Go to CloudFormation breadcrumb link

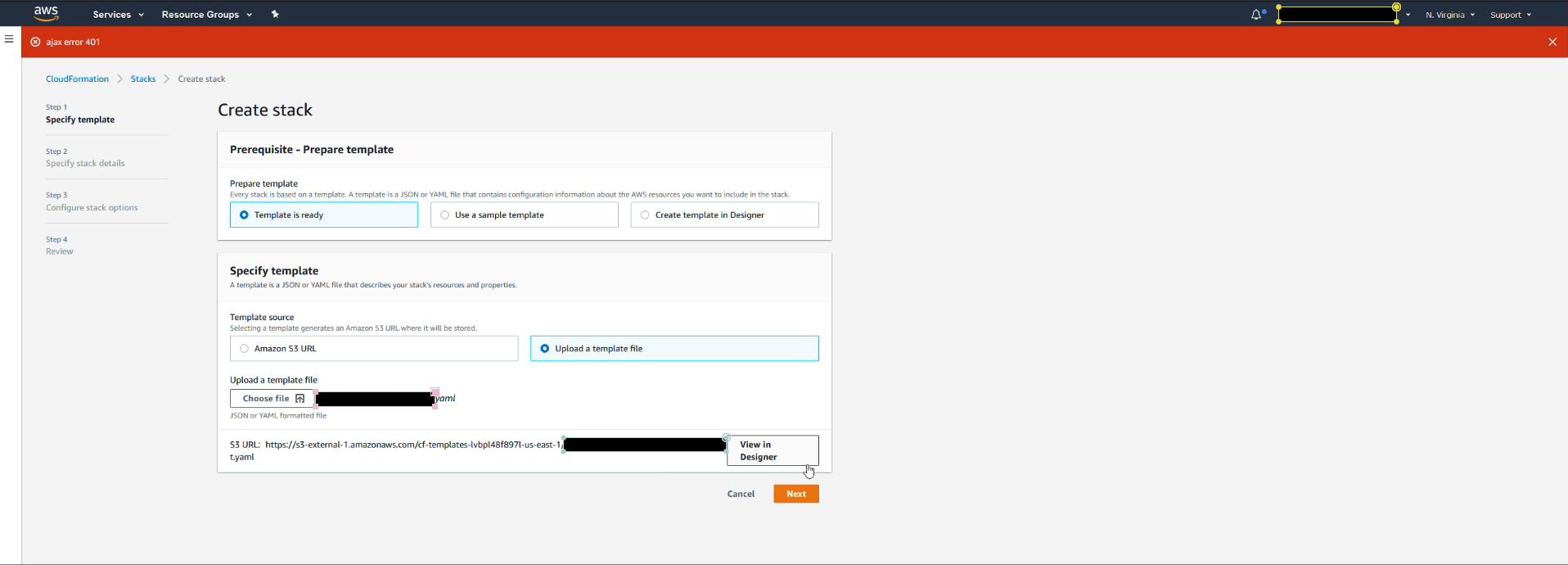coord(77,79)
